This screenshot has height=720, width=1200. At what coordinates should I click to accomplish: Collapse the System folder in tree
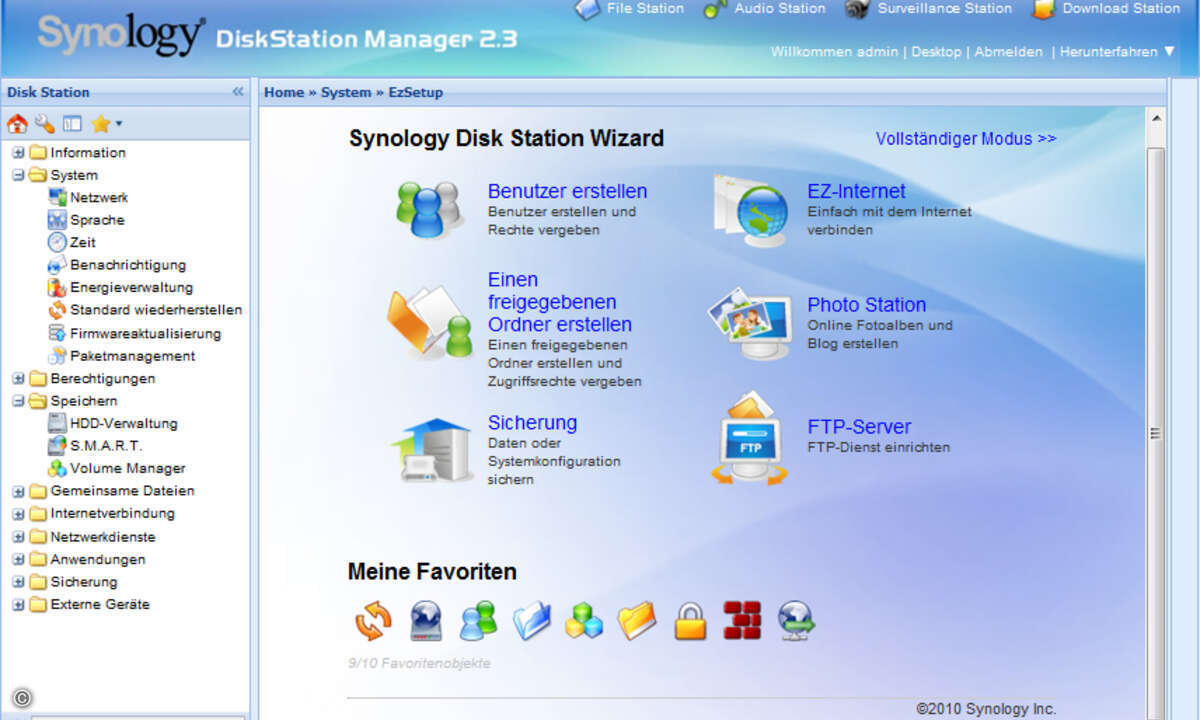[x=18, y=175]
